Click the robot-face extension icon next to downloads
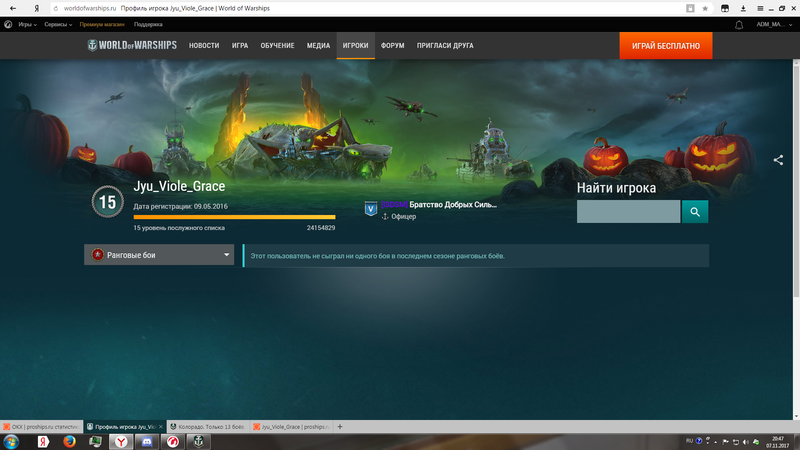This screenshot has height=450, width=800. [725, 8]
